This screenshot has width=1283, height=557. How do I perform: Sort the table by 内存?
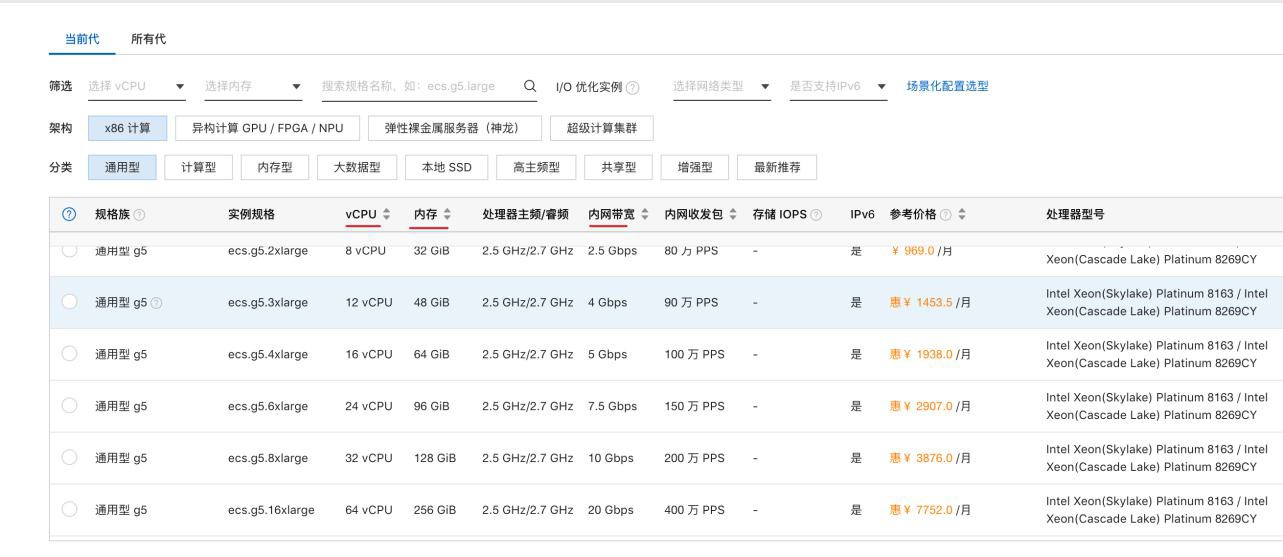(x=446, y=215)
